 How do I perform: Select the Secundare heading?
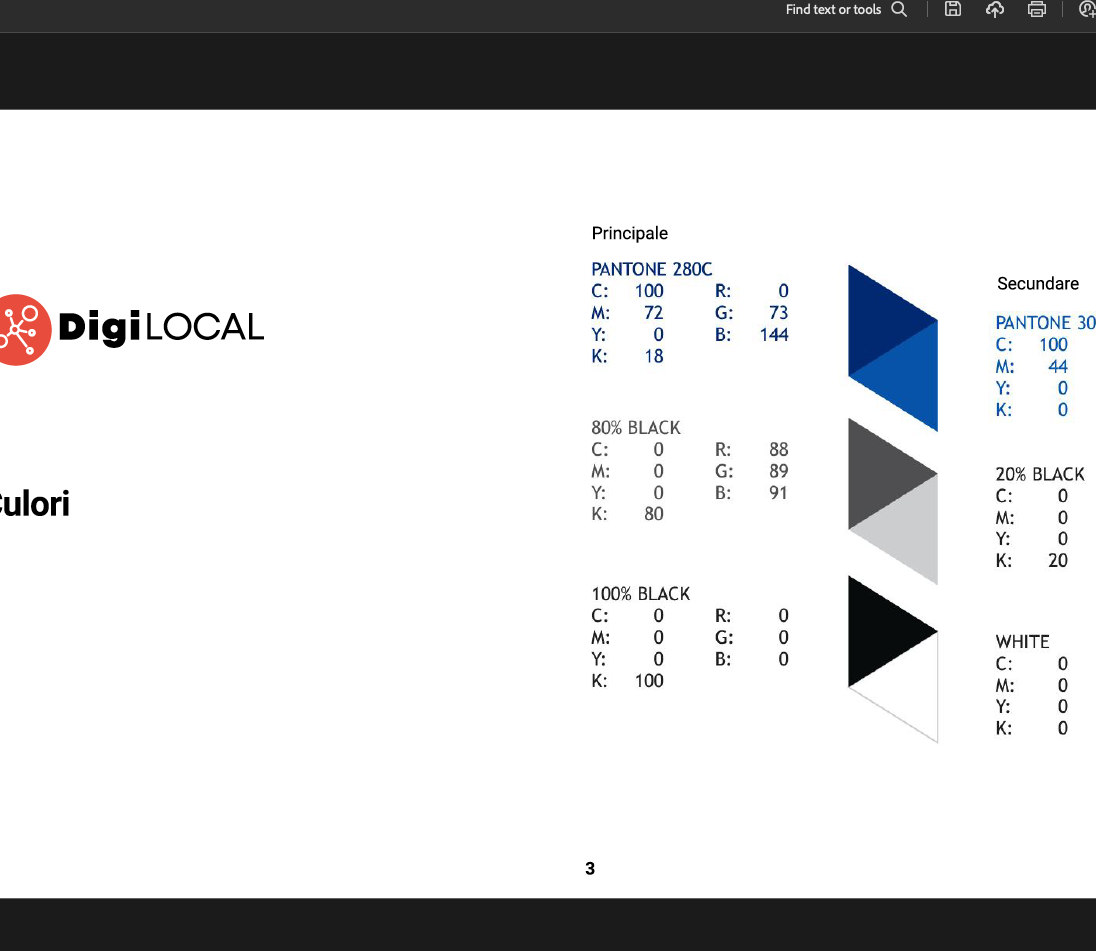pyautogui.click(x=1037, y=283)
